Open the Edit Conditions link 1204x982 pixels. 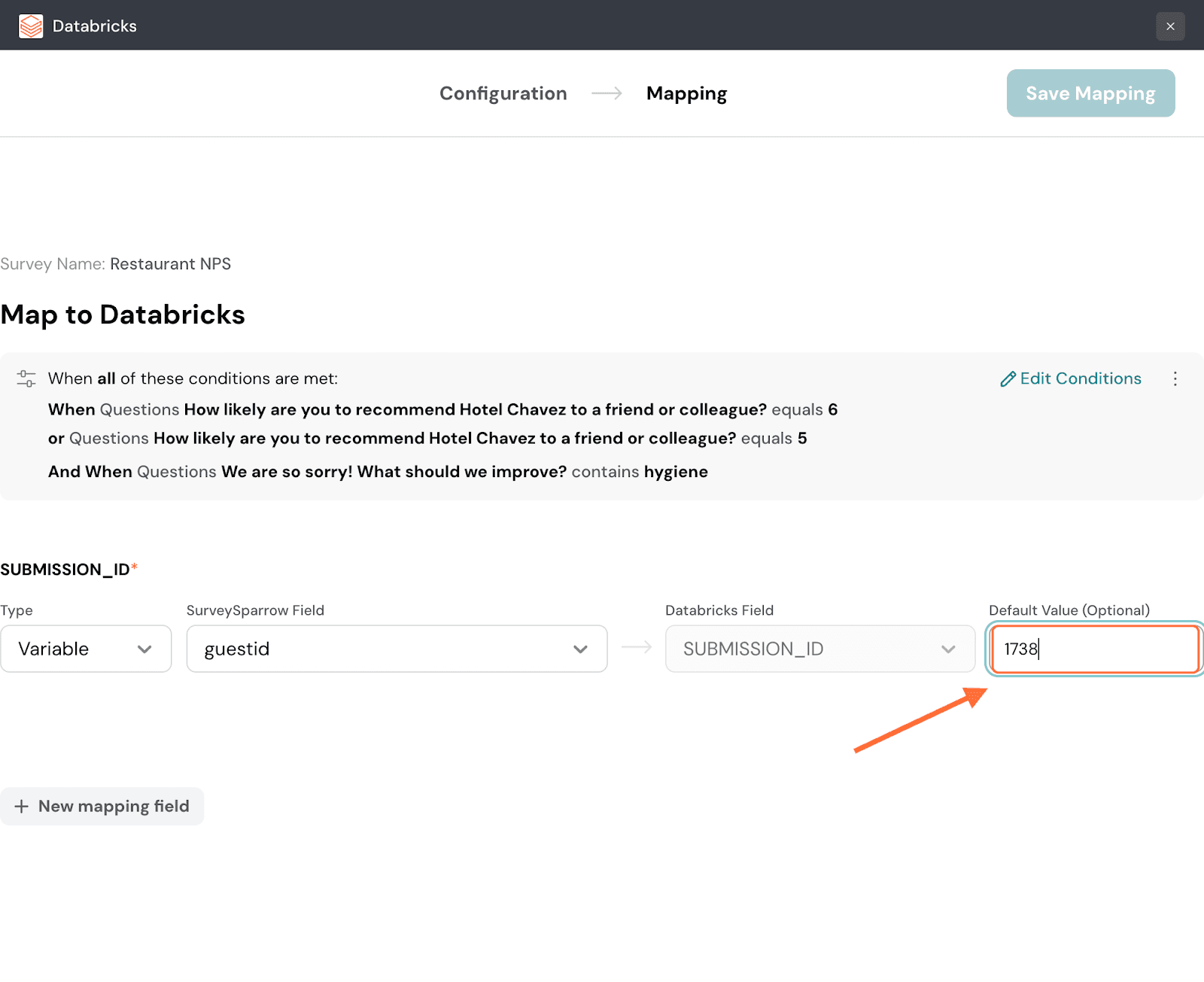pyautogui.click(x=1080, y=379)
